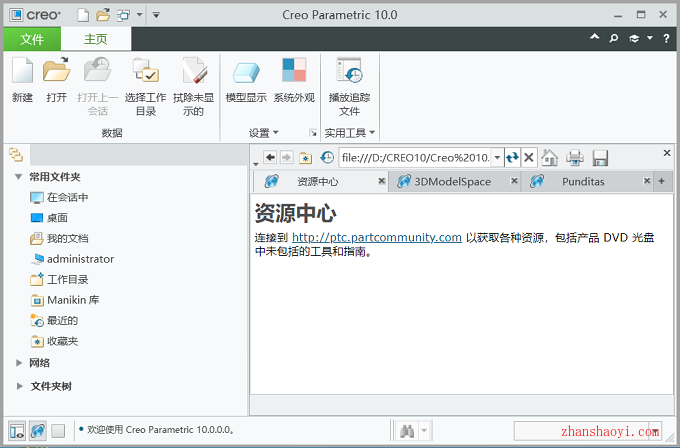Viewport: 680px width, 448px height.
Task: Click 拭除未显示的 erase icon
Action: [x=193, y=87]
